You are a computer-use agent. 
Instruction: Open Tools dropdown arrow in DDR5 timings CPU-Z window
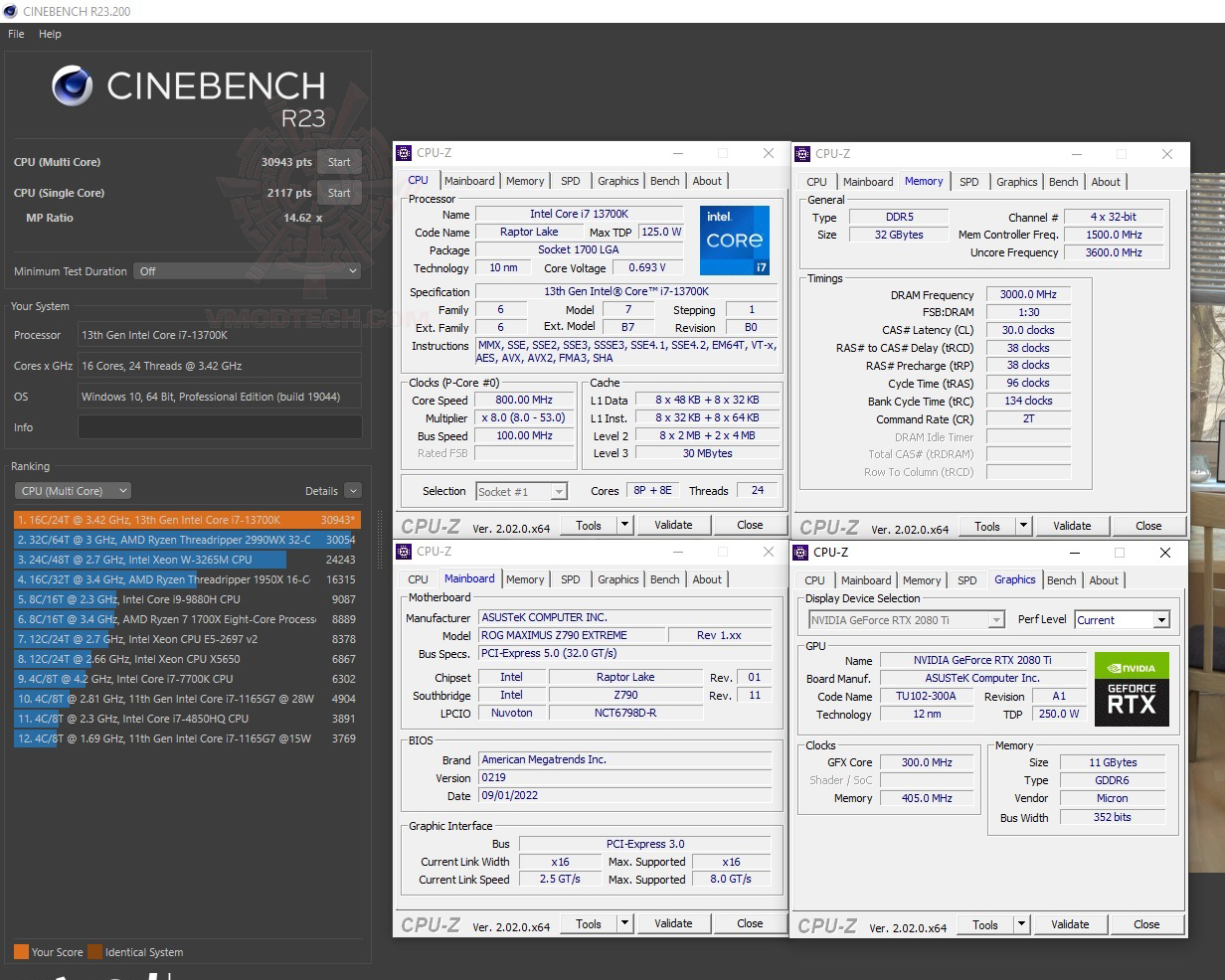(x=1023, y=526)
